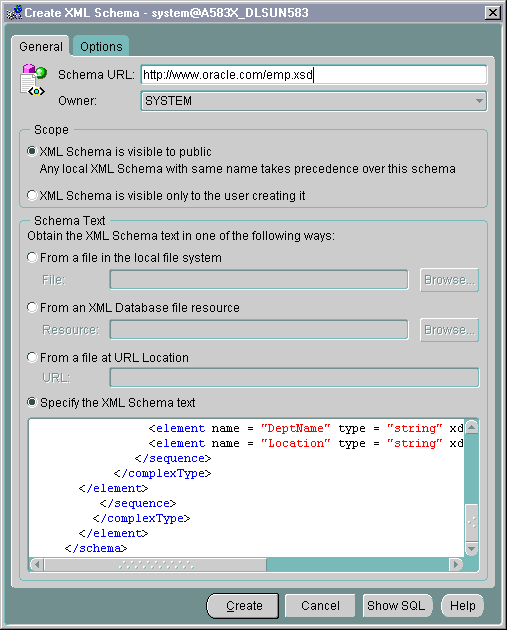Click the scroll right arrow of schema text

[x=456, y=565]
